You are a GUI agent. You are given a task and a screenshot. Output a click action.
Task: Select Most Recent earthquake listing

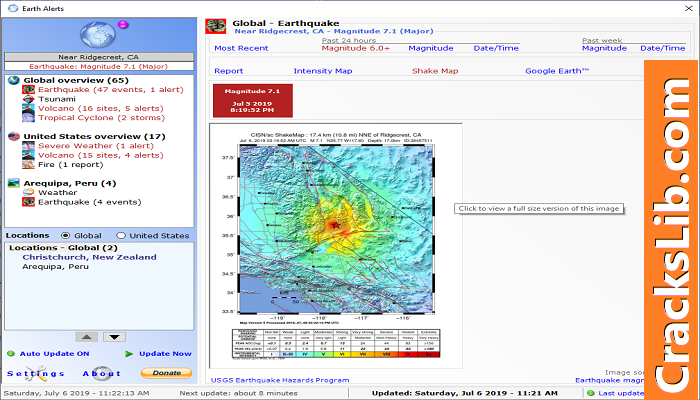(x=241, y=48)
